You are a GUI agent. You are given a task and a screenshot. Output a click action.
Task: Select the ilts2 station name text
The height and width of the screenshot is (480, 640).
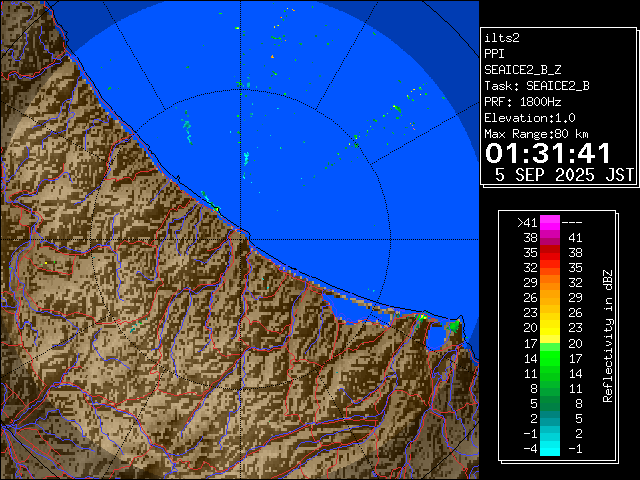pyautogui.click(x=502, y=38)
